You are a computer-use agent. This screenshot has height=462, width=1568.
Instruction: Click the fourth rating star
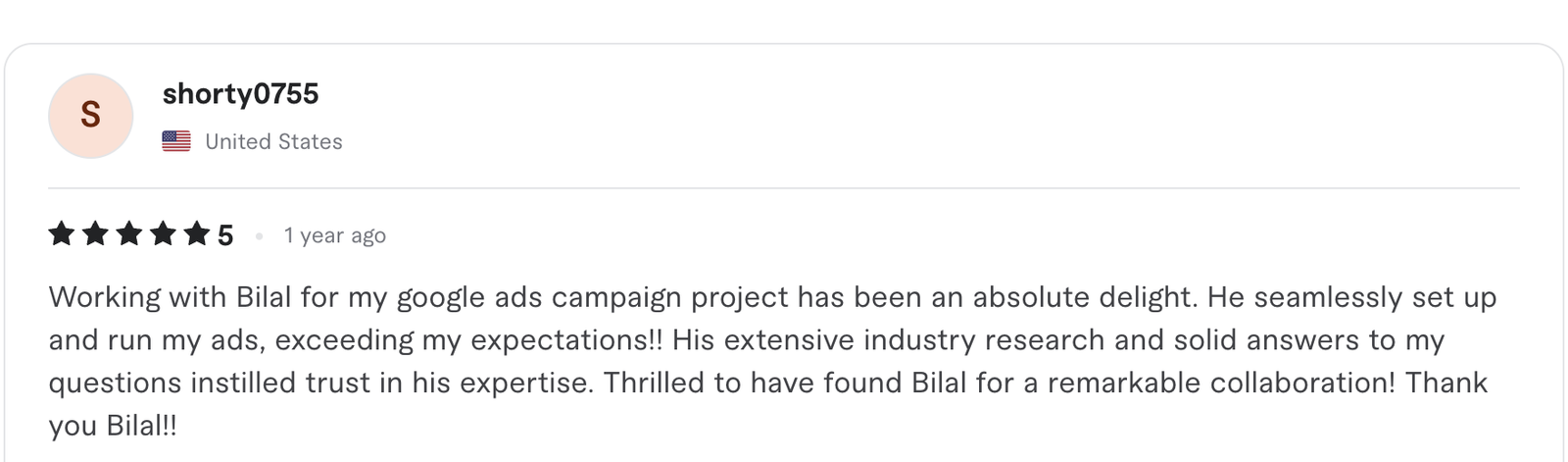click(x=163, y=234)
